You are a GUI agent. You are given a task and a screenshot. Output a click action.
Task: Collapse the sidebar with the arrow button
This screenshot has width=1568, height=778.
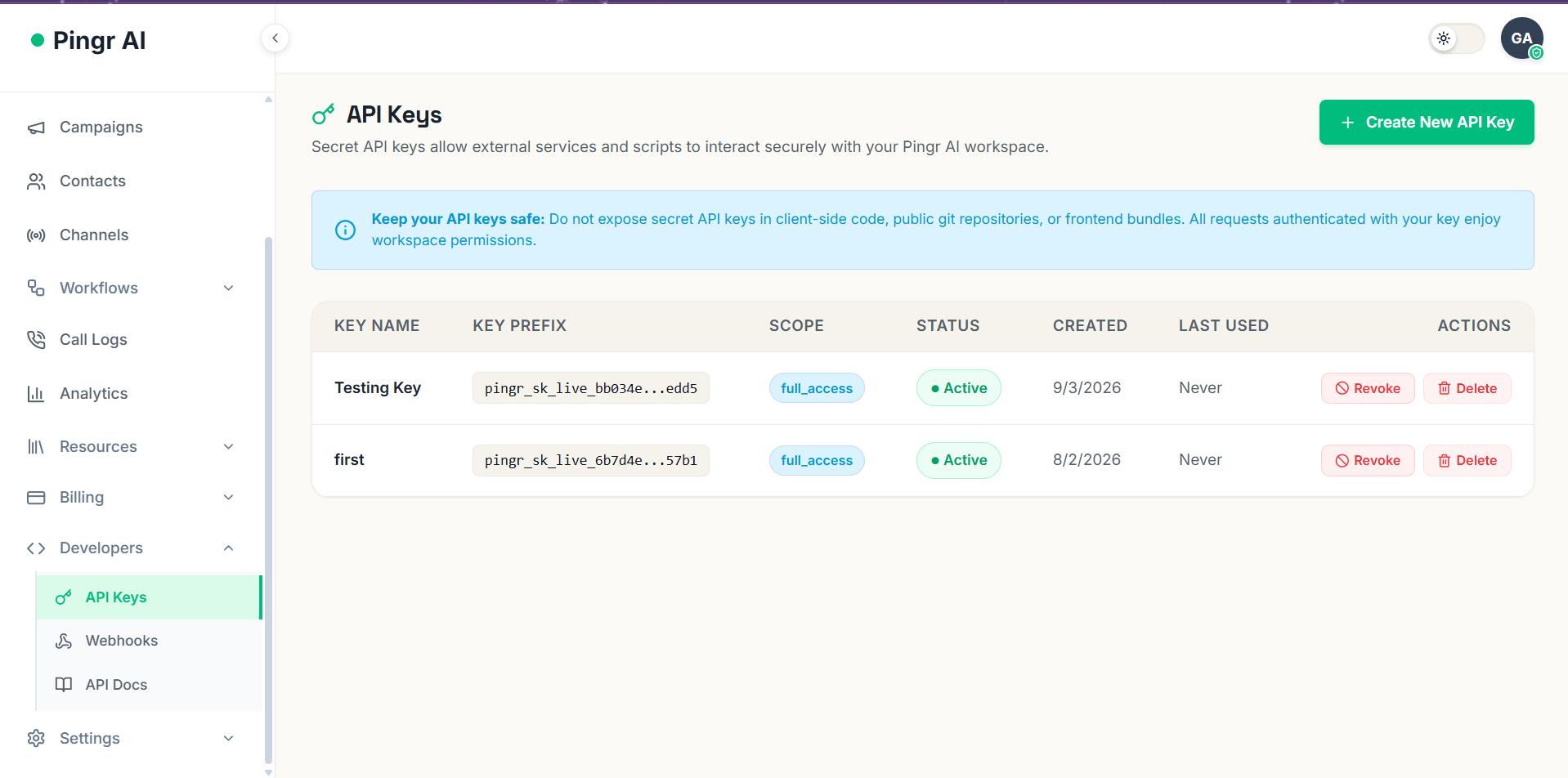click(x=276, y=38)
